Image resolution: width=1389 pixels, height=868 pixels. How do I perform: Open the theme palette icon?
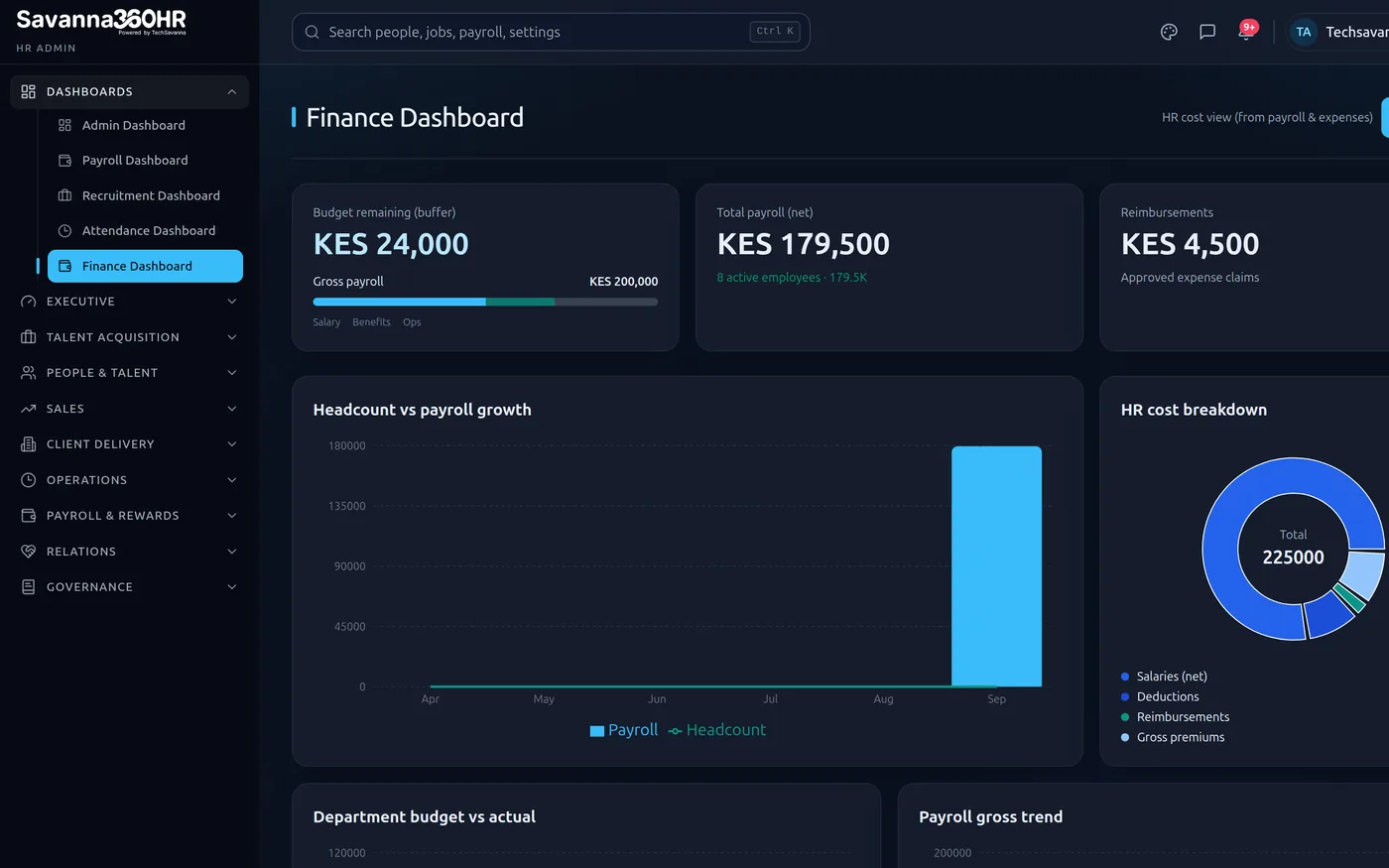[1169, 32]
